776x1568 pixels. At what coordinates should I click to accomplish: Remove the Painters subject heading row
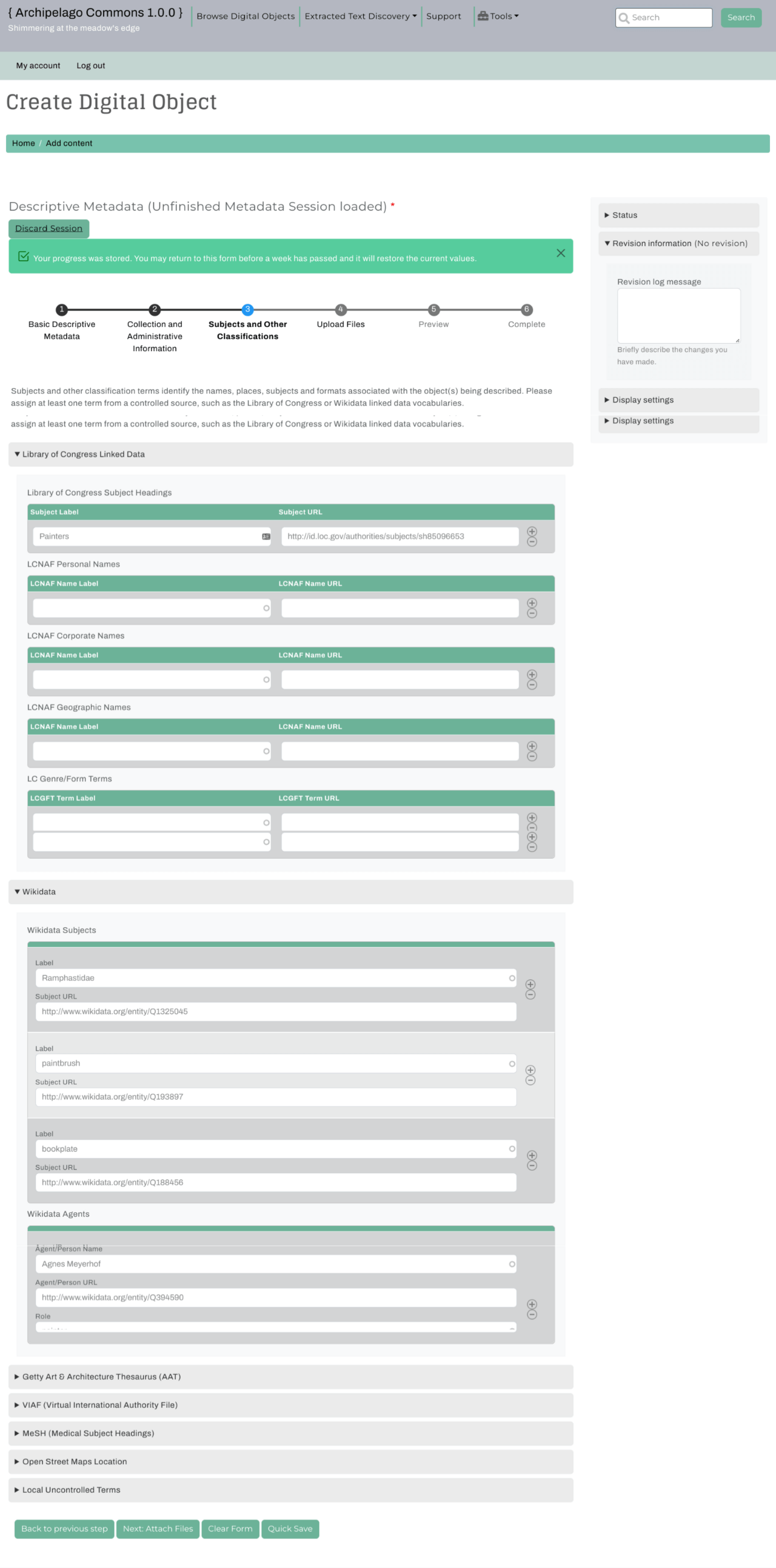click(x=531, y=541)
